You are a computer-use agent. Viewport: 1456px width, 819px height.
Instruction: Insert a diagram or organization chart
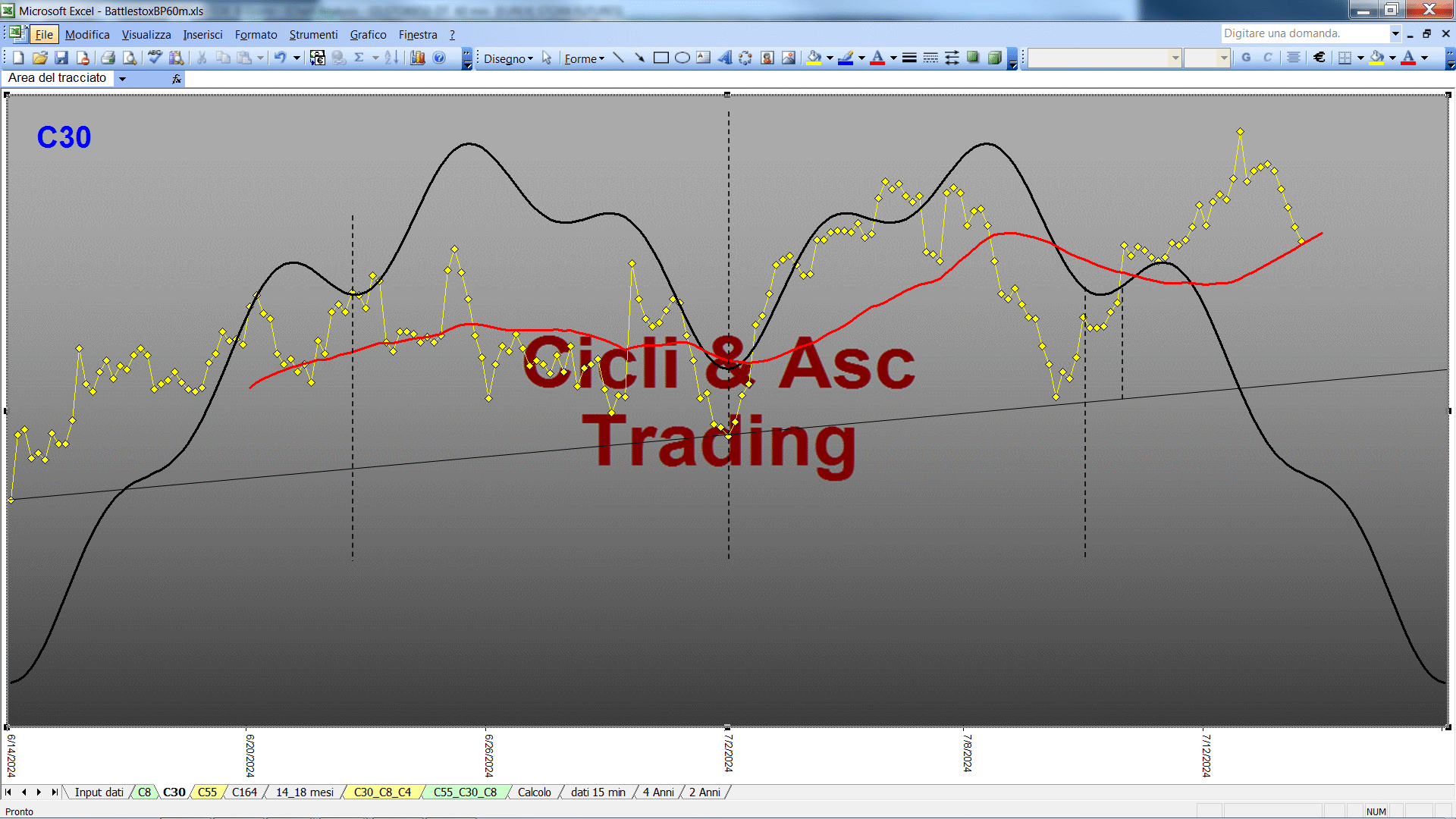pyautogui.click(x=745, y=58)
